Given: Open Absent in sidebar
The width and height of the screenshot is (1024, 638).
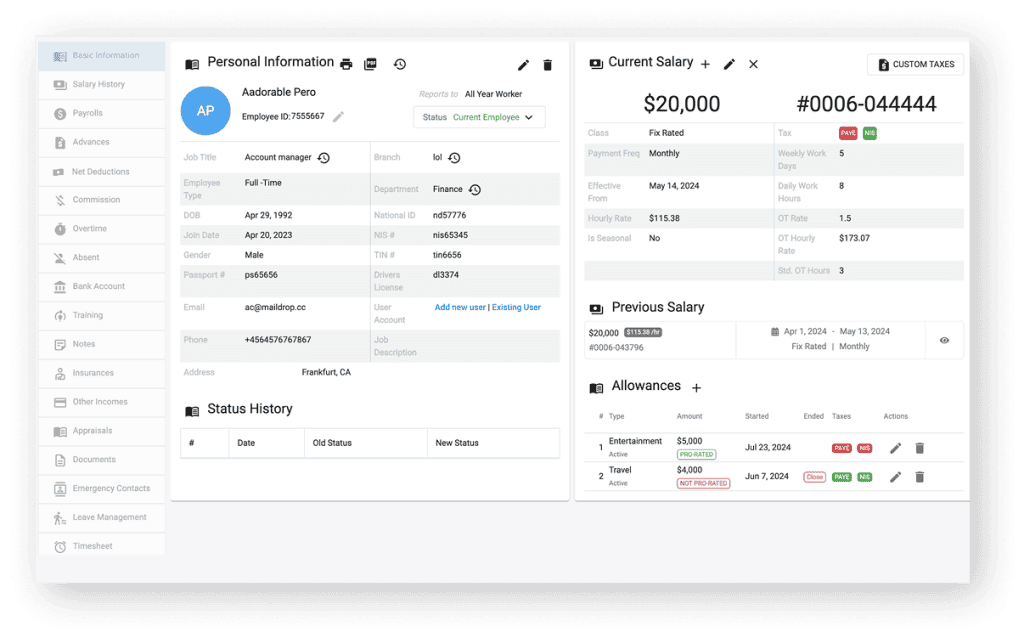Looking at the screenshot, I should click(x=101, y=257).
